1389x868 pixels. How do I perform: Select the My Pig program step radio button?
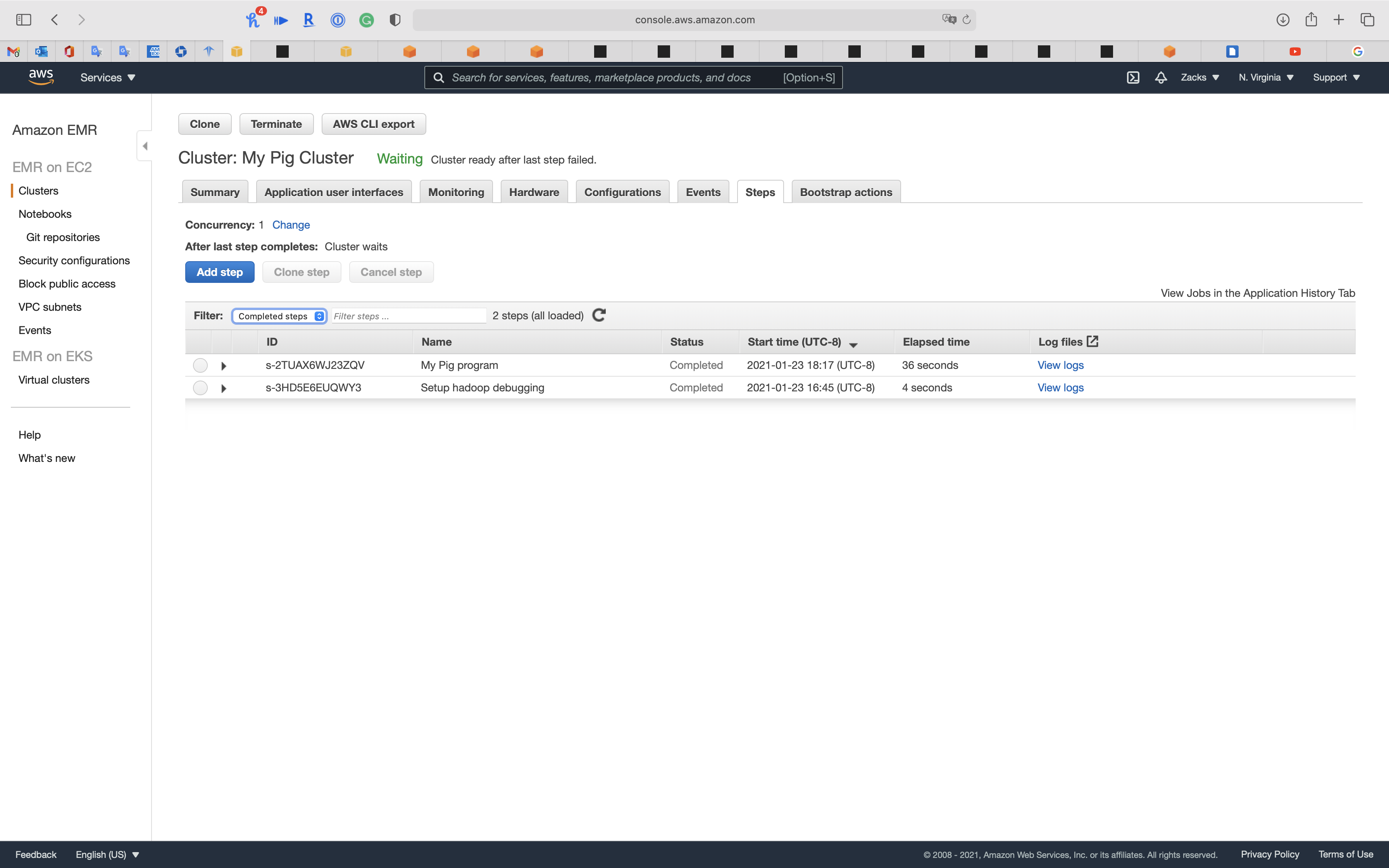tap(200, 365)
